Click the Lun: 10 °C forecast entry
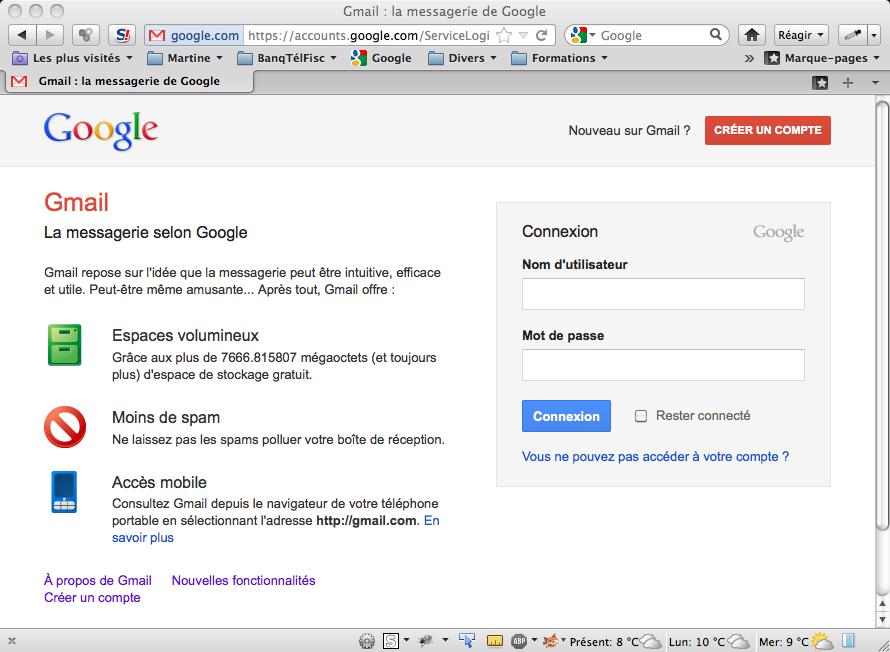Image resolution: width=890 pixels, height=652 pixels. click(x=710, y=642)
